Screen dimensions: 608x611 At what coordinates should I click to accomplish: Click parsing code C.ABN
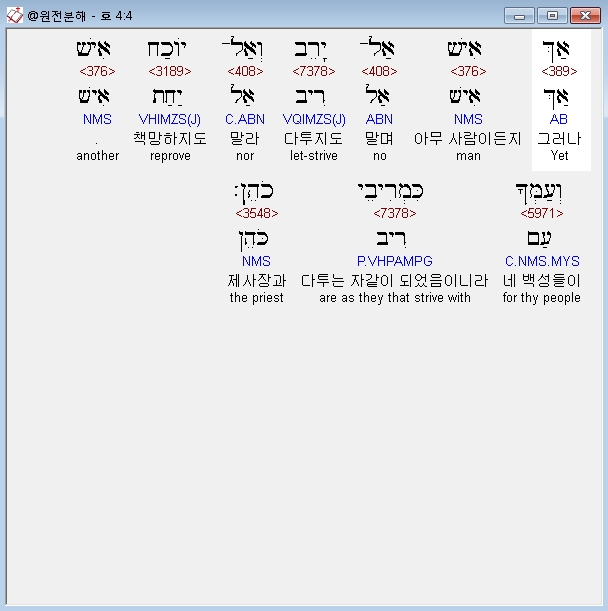tap(245, 119)
